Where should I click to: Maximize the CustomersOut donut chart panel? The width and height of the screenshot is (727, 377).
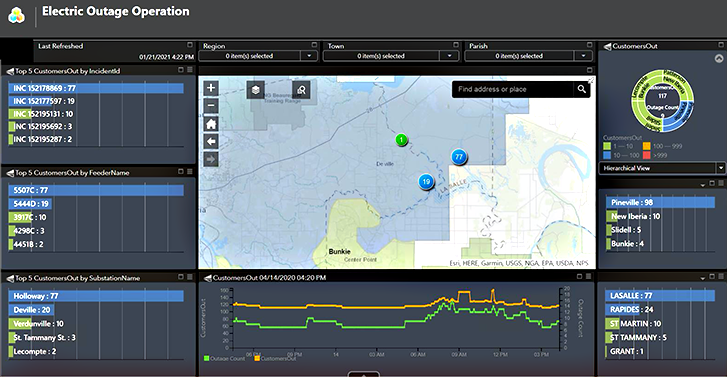point(721,45)
